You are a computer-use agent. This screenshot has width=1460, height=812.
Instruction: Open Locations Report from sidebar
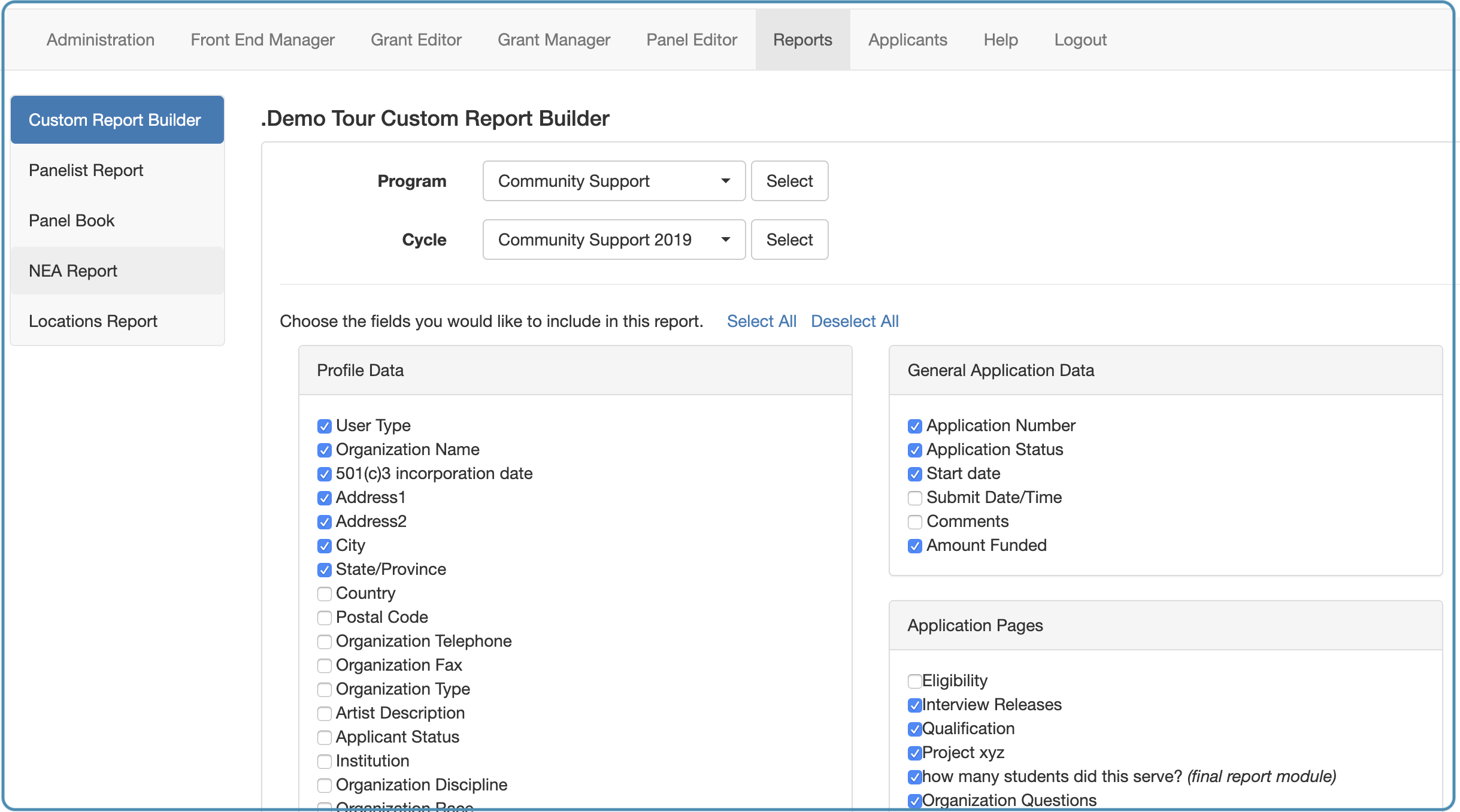pyautogui.click(x=117, y=321)
